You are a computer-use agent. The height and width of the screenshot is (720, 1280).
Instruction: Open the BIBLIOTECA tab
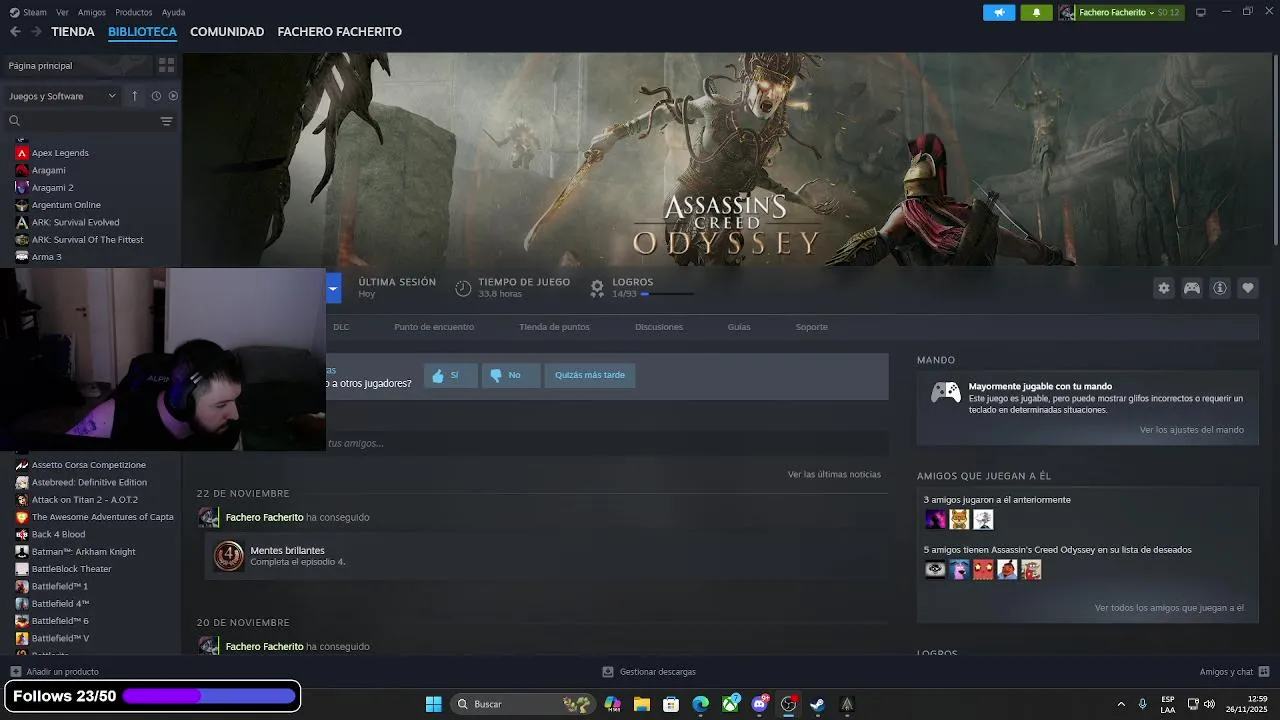point(142,32)
